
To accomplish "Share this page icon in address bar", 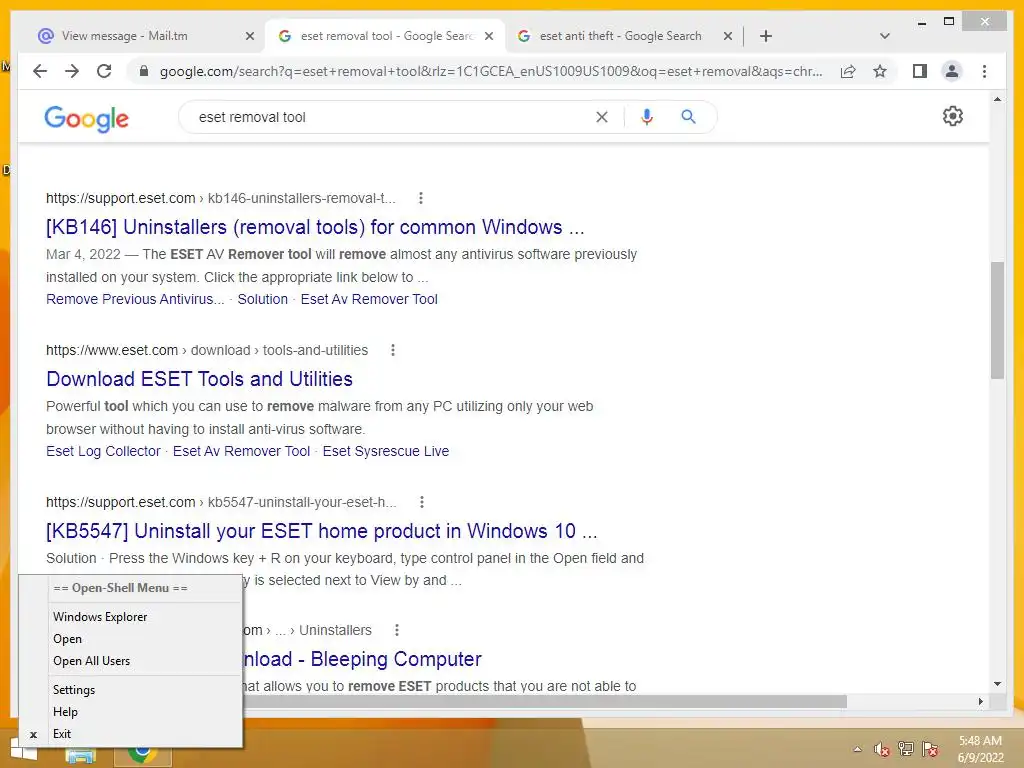I will (848, 71).
